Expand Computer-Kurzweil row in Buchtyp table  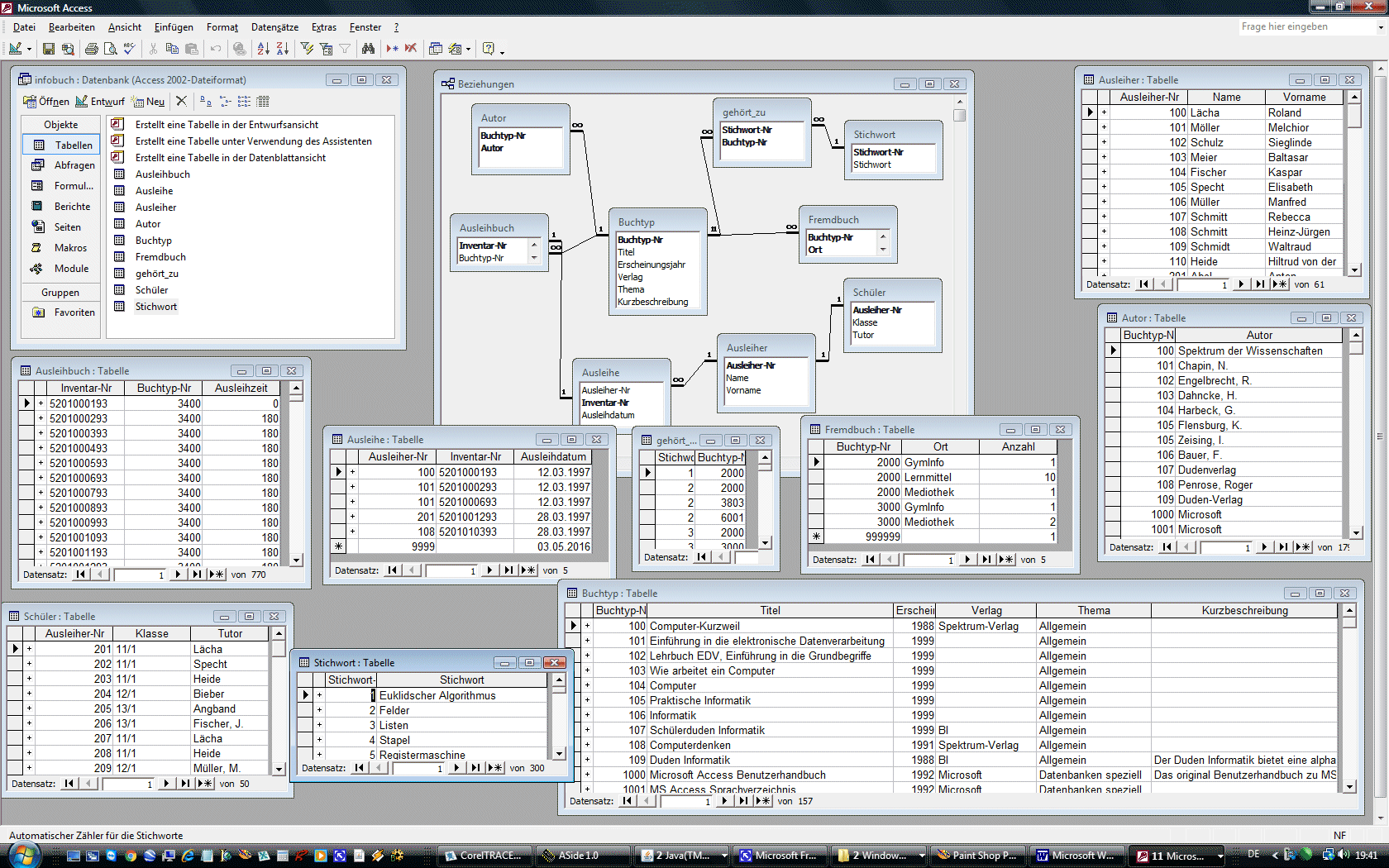click(x=587, y=626)
